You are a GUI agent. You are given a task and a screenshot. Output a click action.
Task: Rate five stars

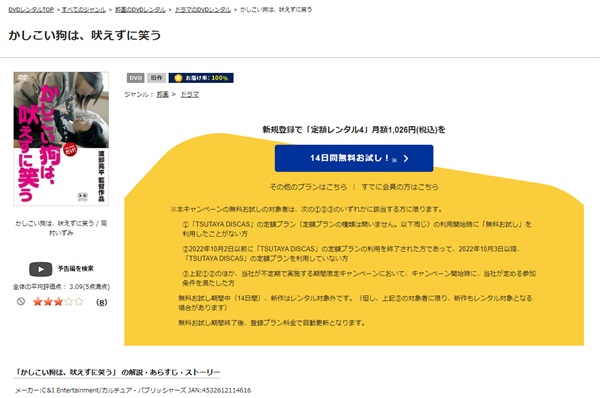pos(79,302)
